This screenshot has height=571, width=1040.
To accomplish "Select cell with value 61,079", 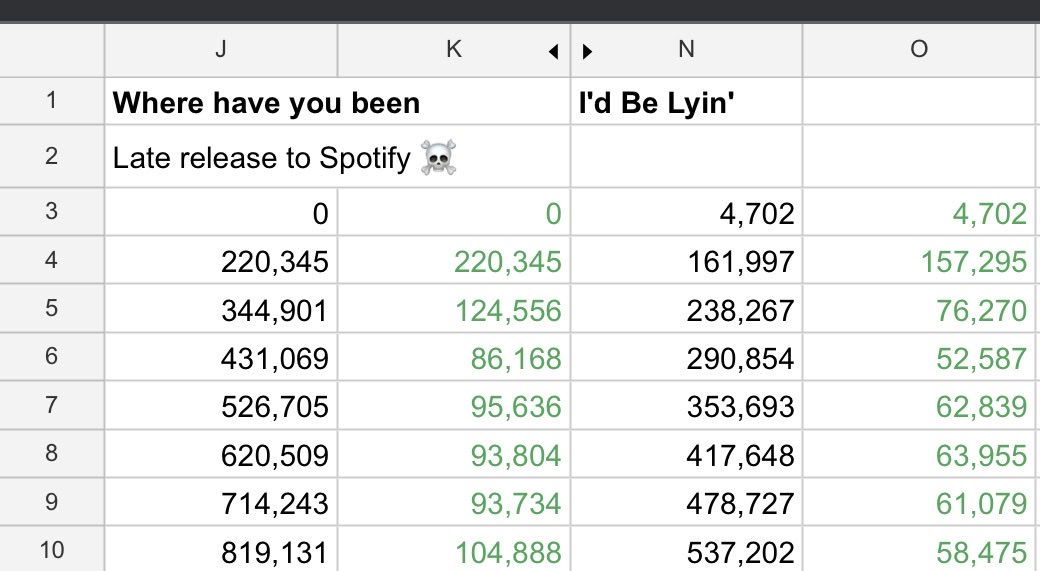I will tap(919, 502).
